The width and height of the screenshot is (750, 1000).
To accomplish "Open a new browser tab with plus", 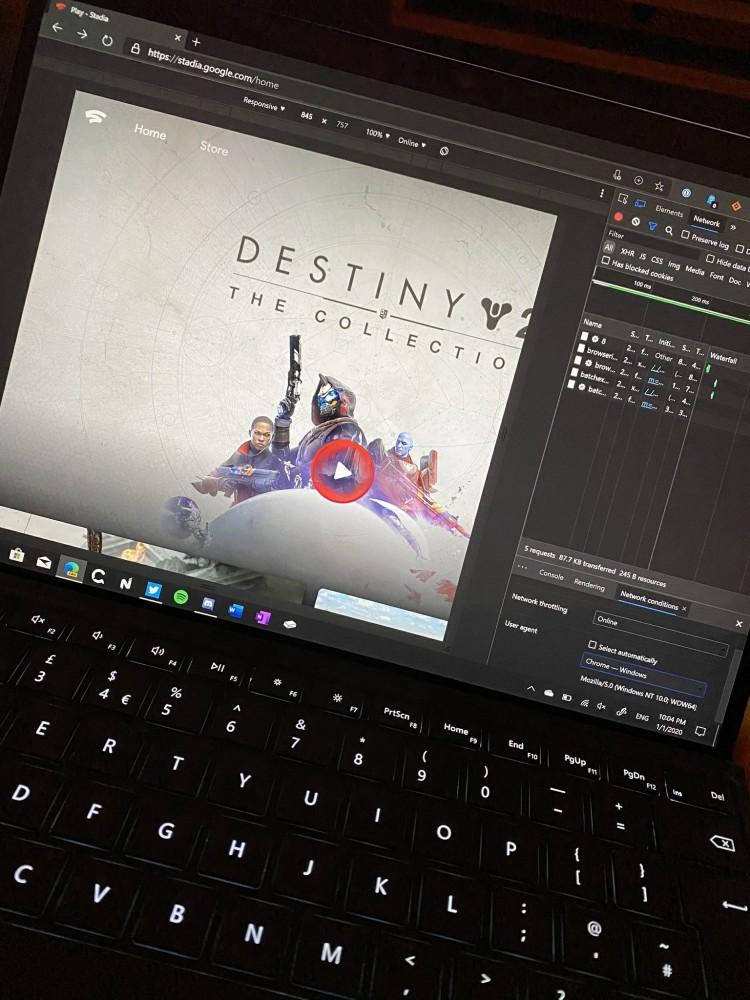I will pos(196,42).
